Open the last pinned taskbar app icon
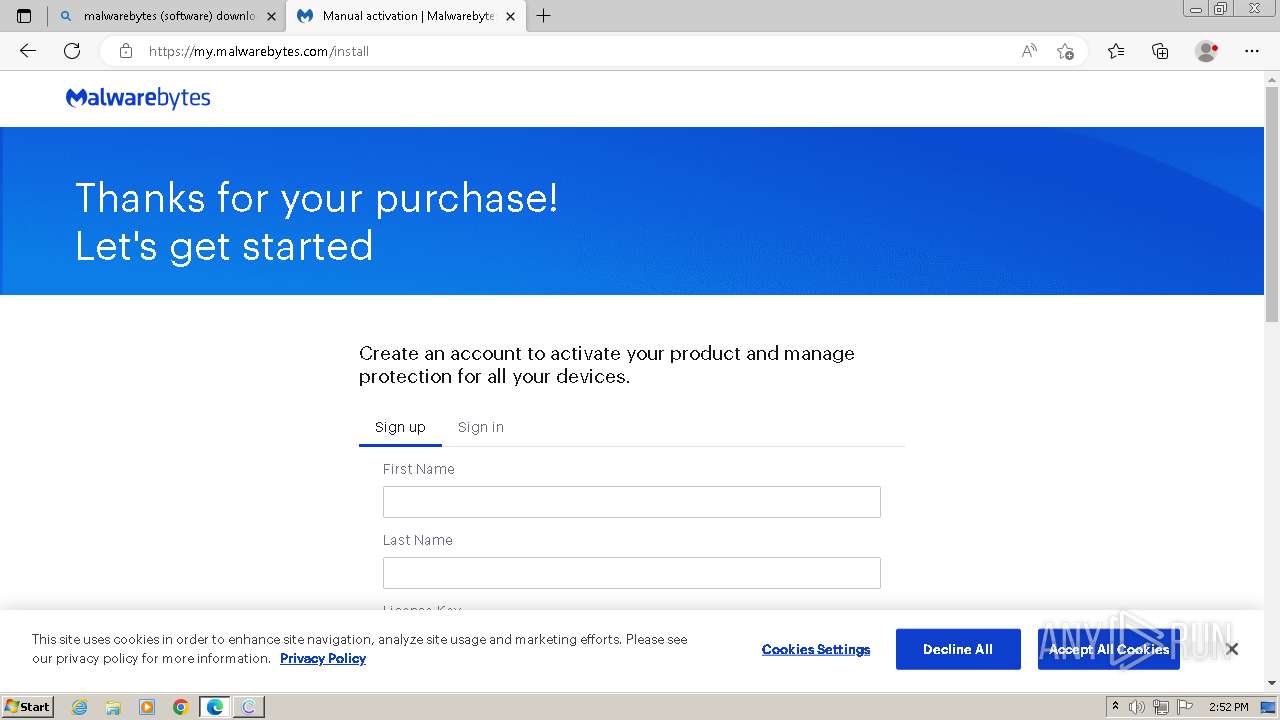The height and width of the screenshot is (720, 1280). coord(249,707)
